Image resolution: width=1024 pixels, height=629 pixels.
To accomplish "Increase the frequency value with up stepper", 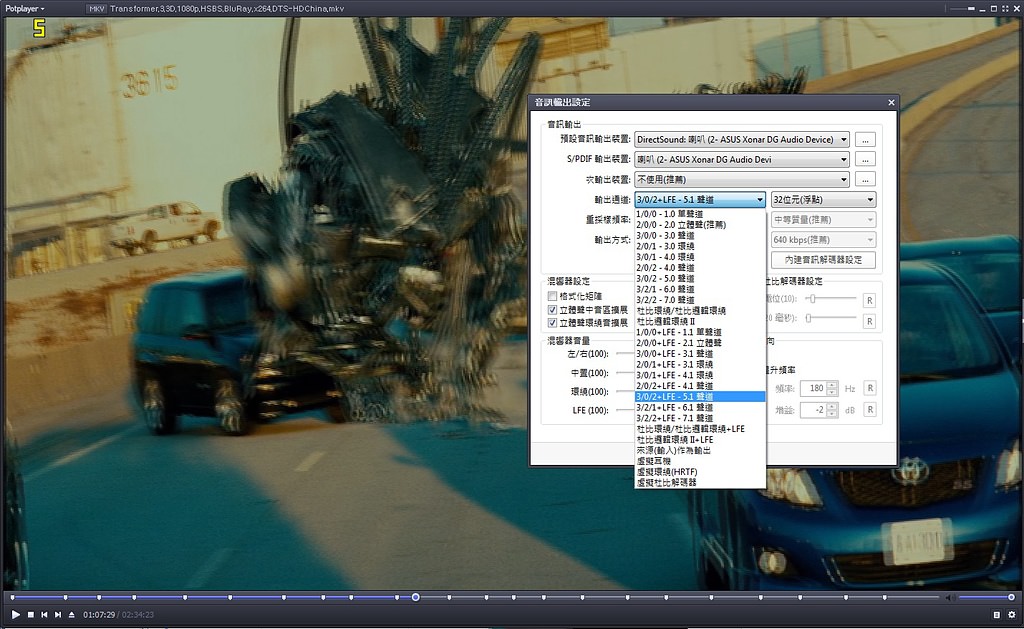I will 832,385.
